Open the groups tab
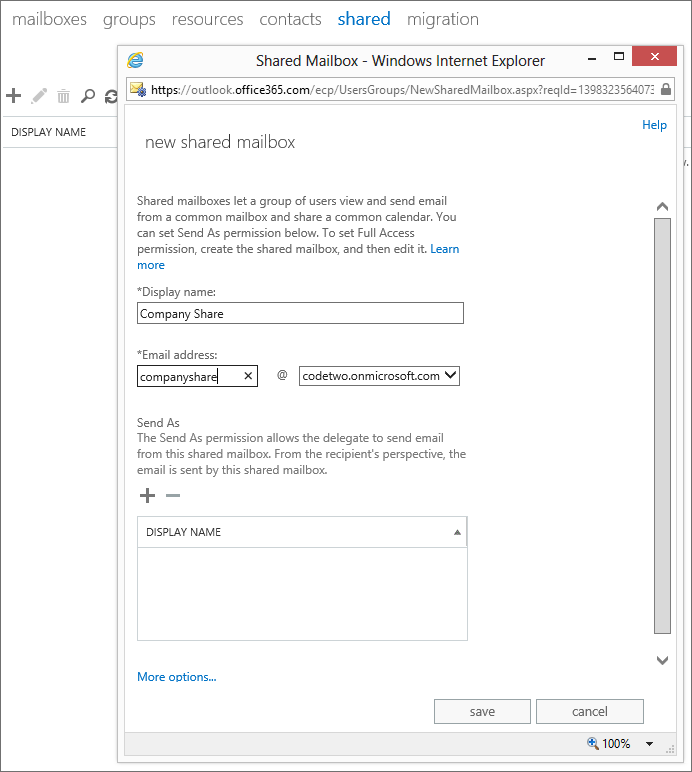Viewport: 692px width, 772px height. coord(129,20)
